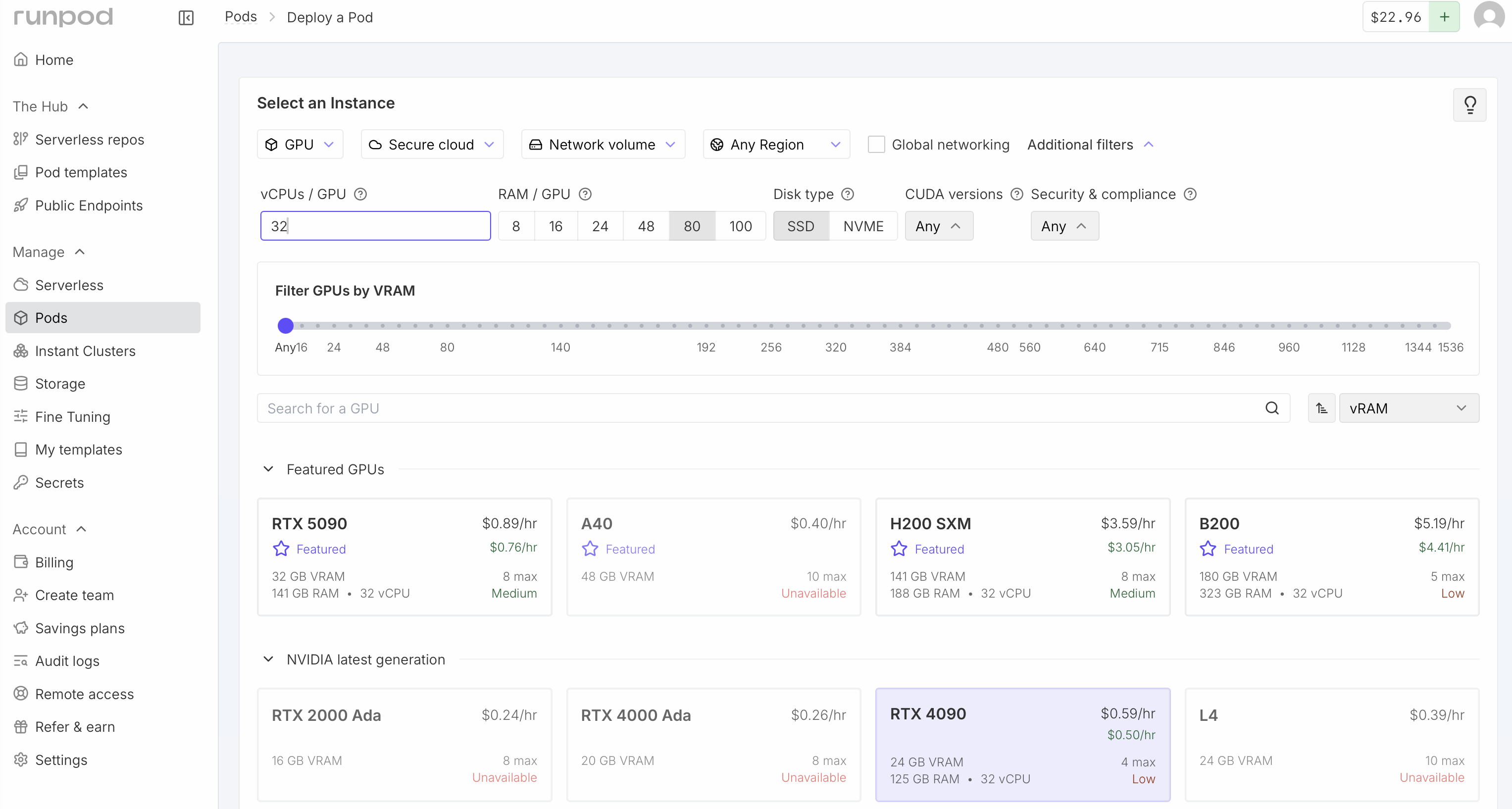Enable the Global networking checkbox
The image size is (1512, 809).
[x=876, y=145]
